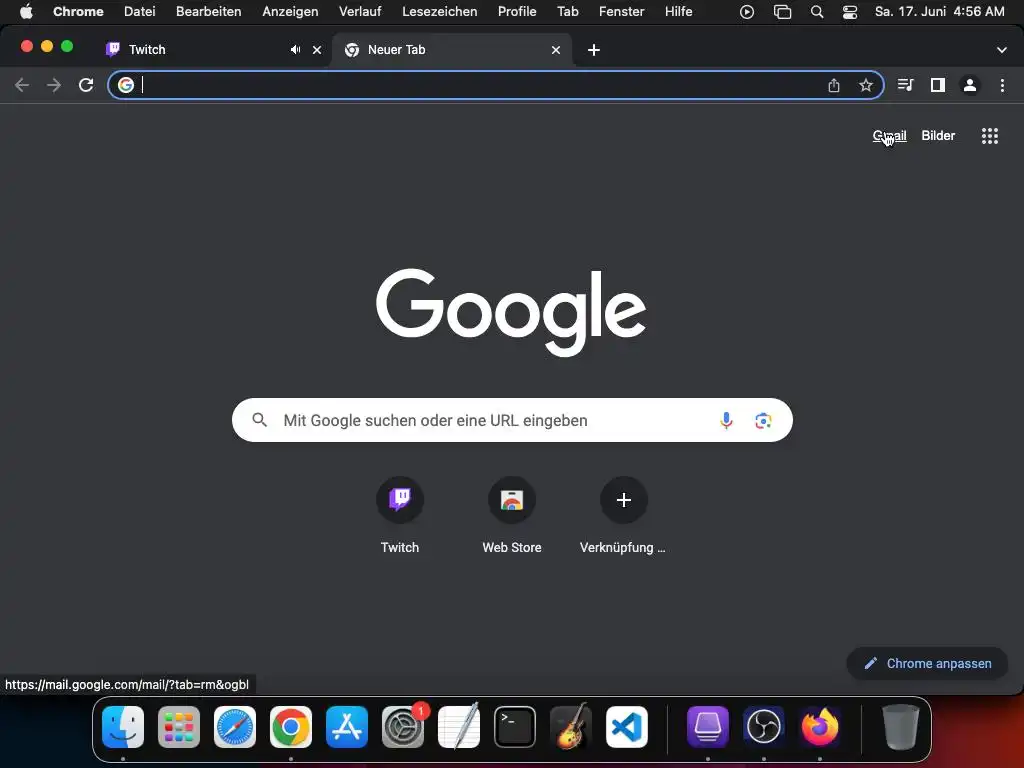Open TextEdit from the Dock
This screenshot has width=1024, height=768.
459,727
